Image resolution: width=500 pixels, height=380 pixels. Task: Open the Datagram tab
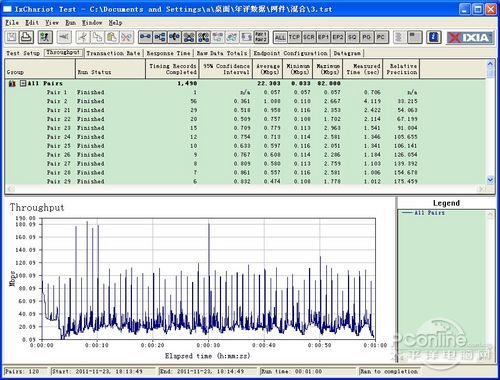(347, 53)
